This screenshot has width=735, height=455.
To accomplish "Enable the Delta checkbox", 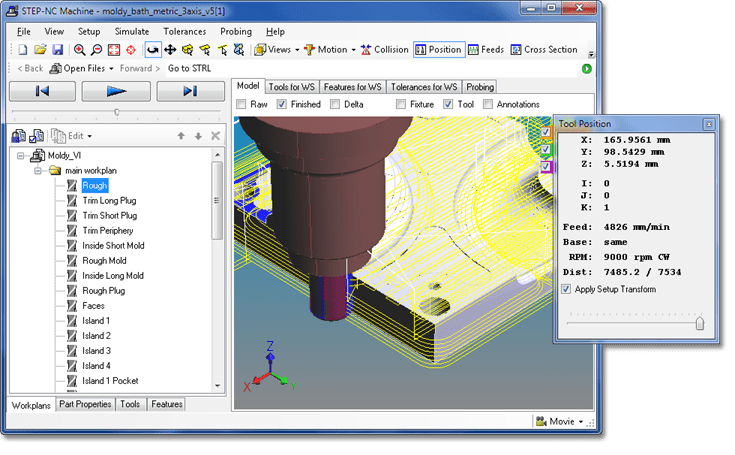I will click(335, 104).
